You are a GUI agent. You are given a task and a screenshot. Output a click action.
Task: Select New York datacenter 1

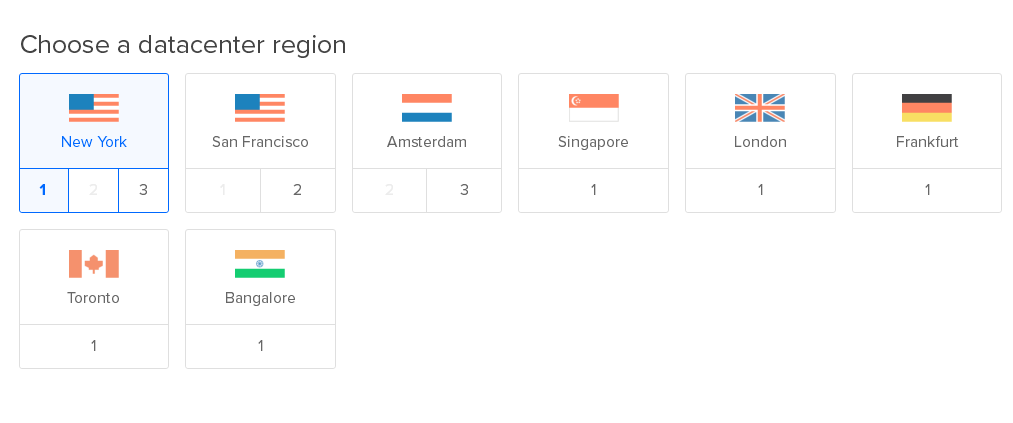click(x=44, y=190)
